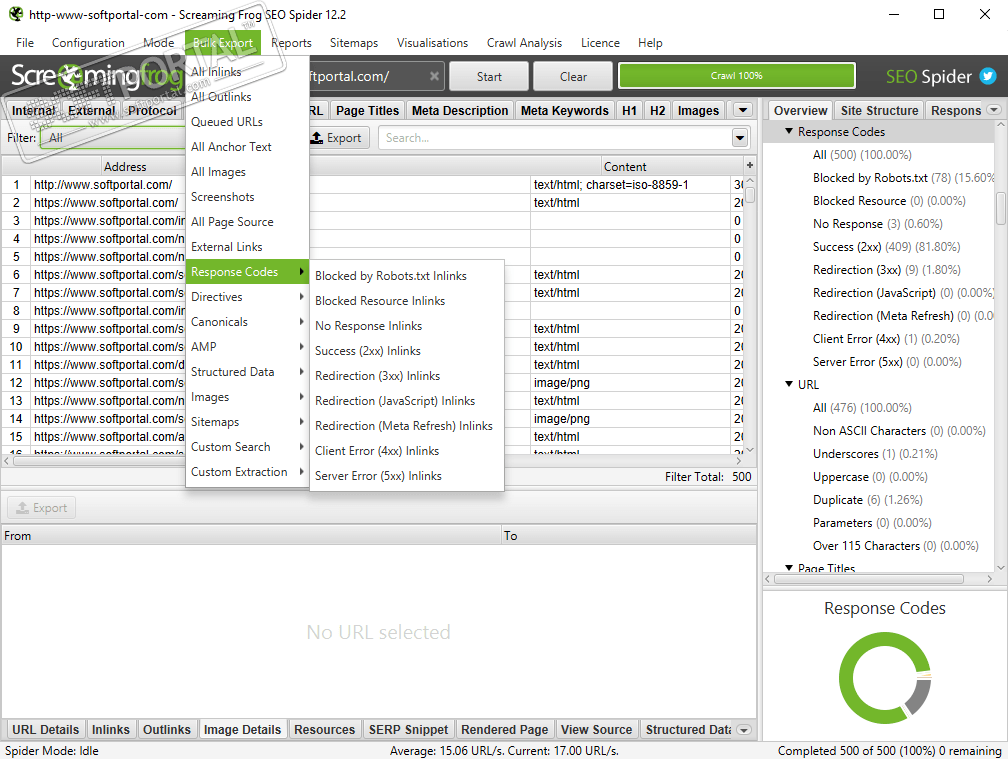
Task: Click the grey segment of Response Codes donut
Action: click(x=921, y=699)
